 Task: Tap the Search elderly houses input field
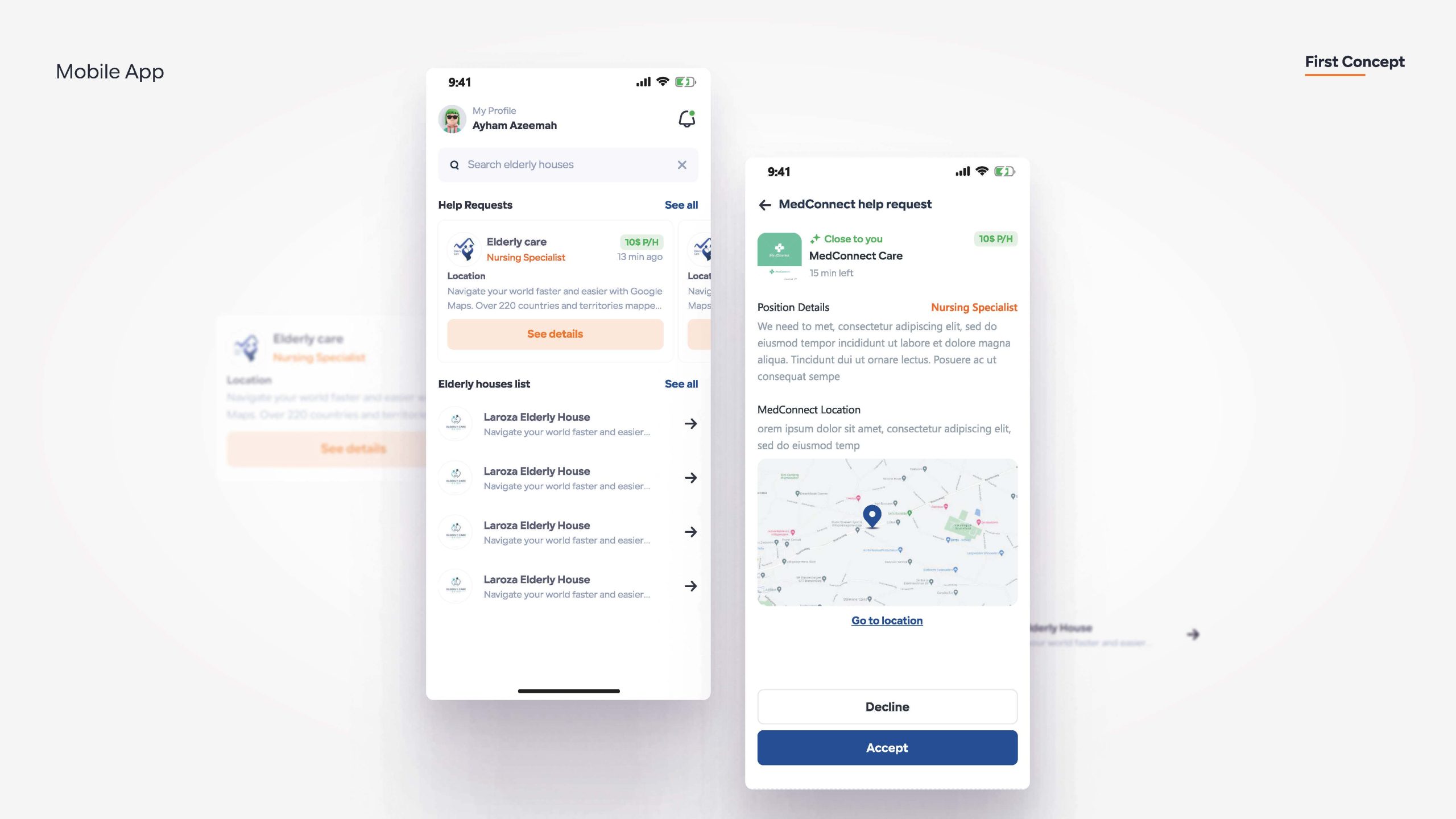click(x=568, y=164)
